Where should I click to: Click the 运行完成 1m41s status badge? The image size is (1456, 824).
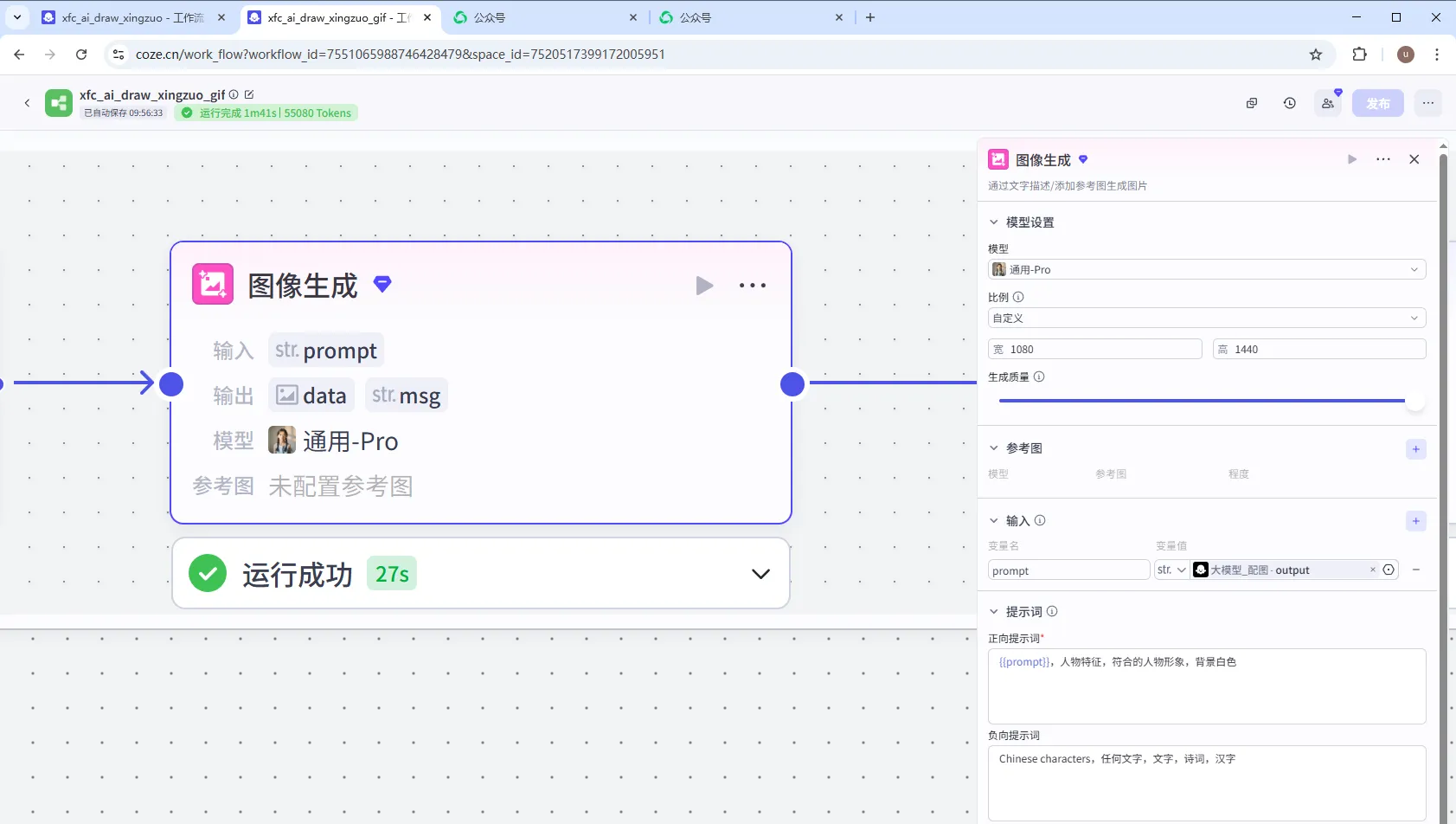[266, 113]
